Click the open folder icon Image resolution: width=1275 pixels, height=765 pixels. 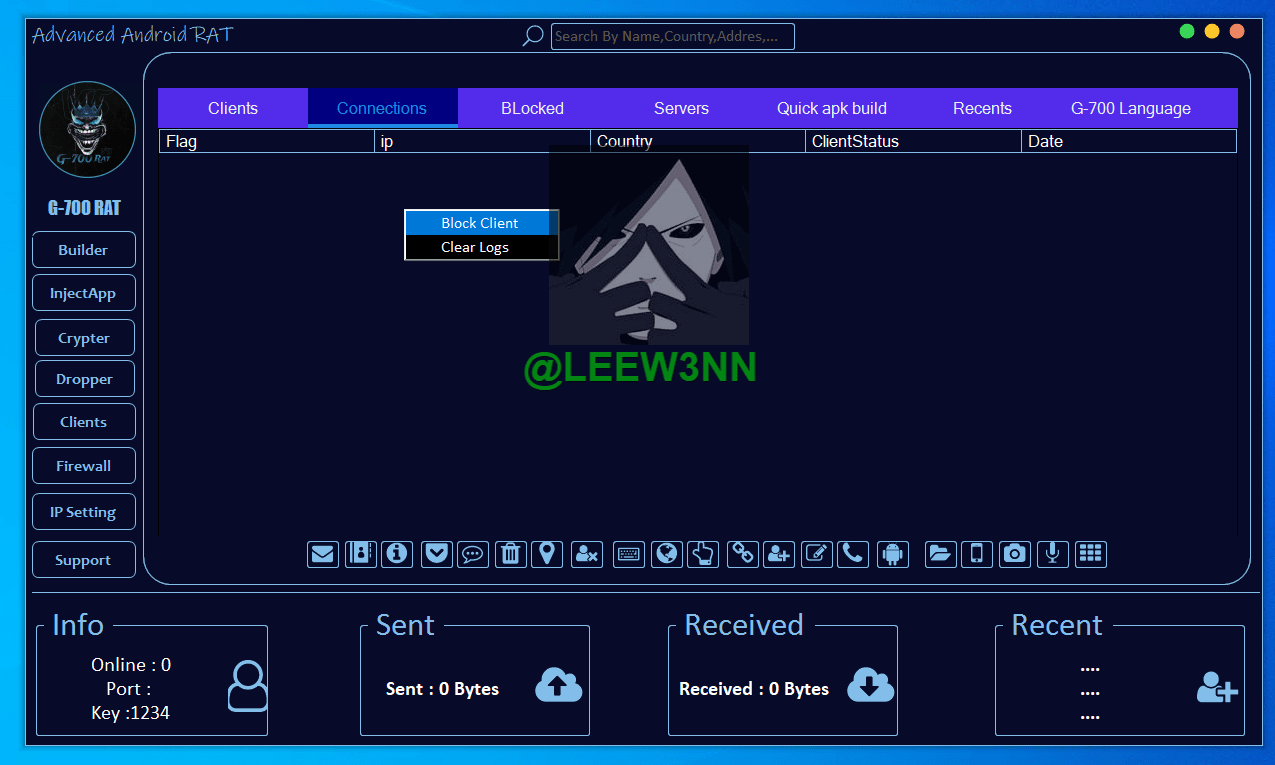click(x=940, y=554)
